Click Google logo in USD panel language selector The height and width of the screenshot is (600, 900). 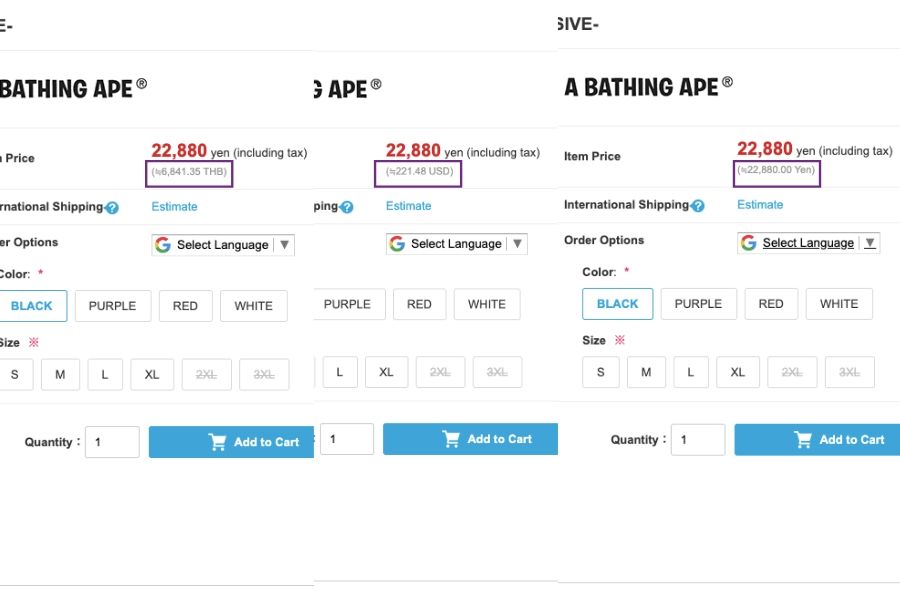pos(397,243)
